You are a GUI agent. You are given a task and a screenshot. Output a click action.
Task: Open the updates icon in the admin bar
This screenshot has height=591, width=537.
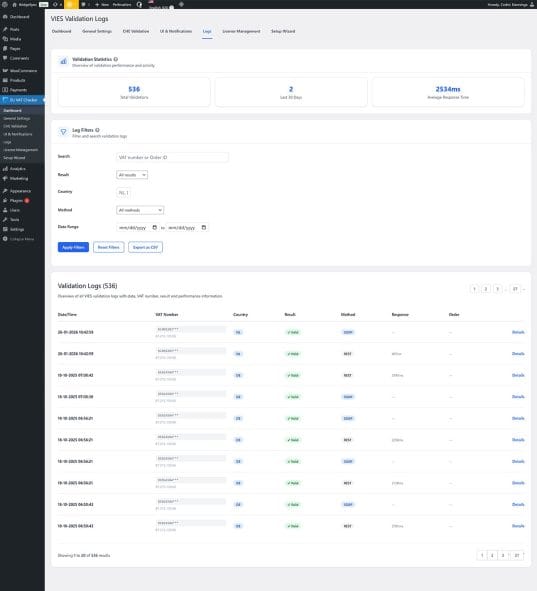click(x=55, y=5)
